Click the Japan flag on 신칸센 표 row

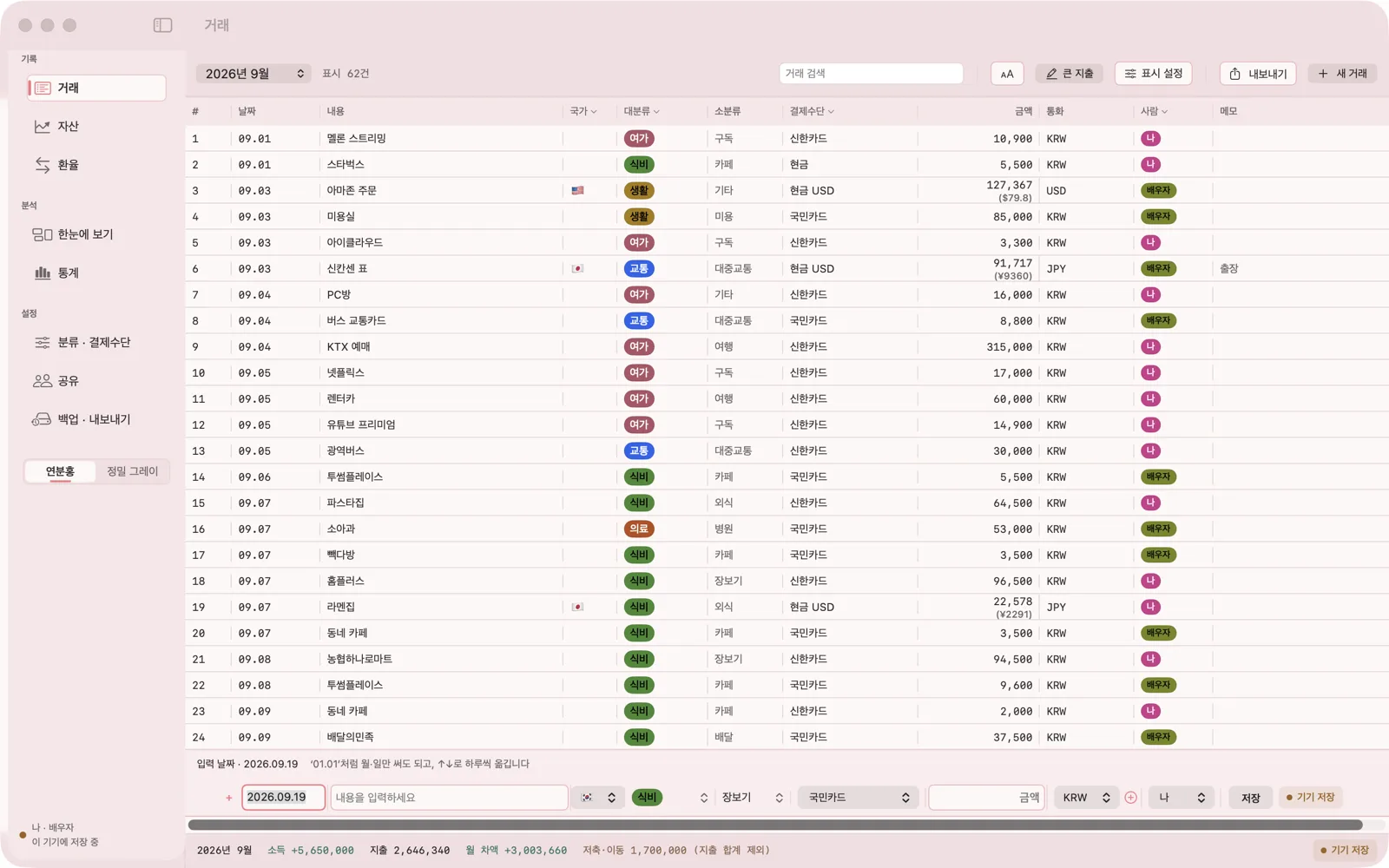click(x=577, y=268)
